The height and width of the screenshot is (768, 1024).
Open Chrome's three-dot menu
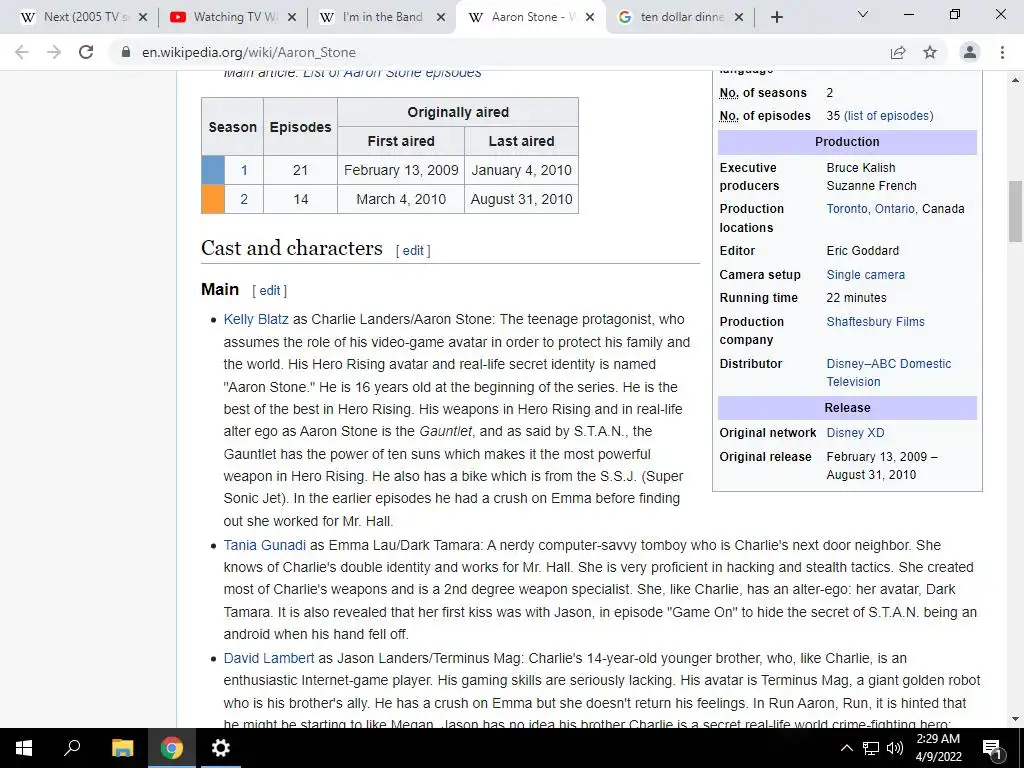tap(1002, 52)
